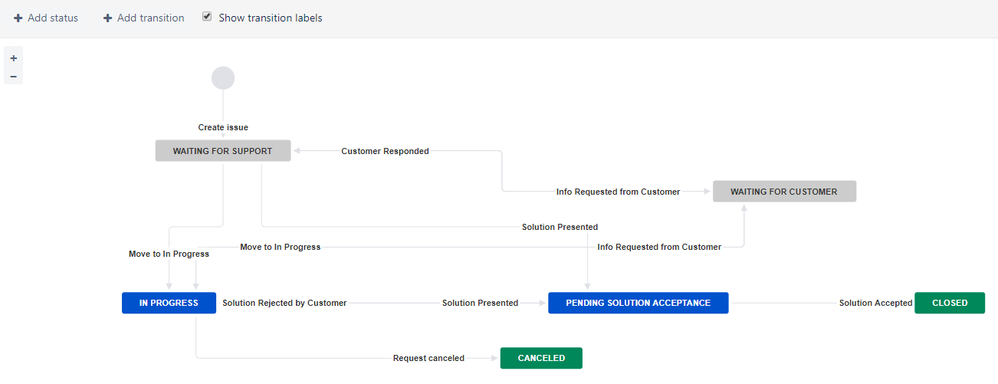998x384 pixels.
Task: Click the minus zoom-out icon
Action: (13, 76)
